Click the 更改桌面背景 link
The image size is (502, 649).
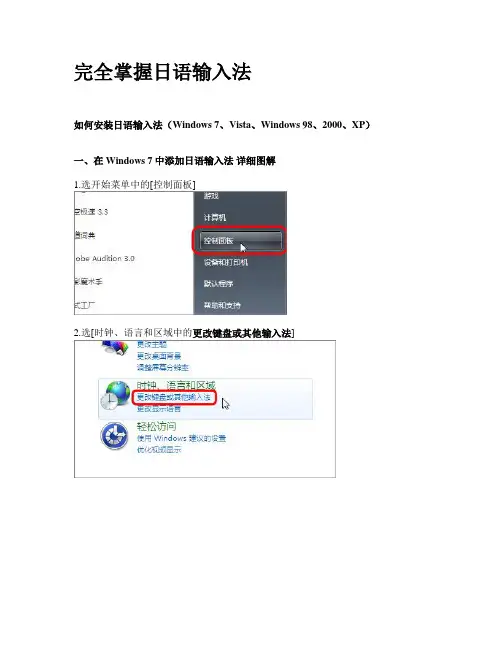point(159,356)
